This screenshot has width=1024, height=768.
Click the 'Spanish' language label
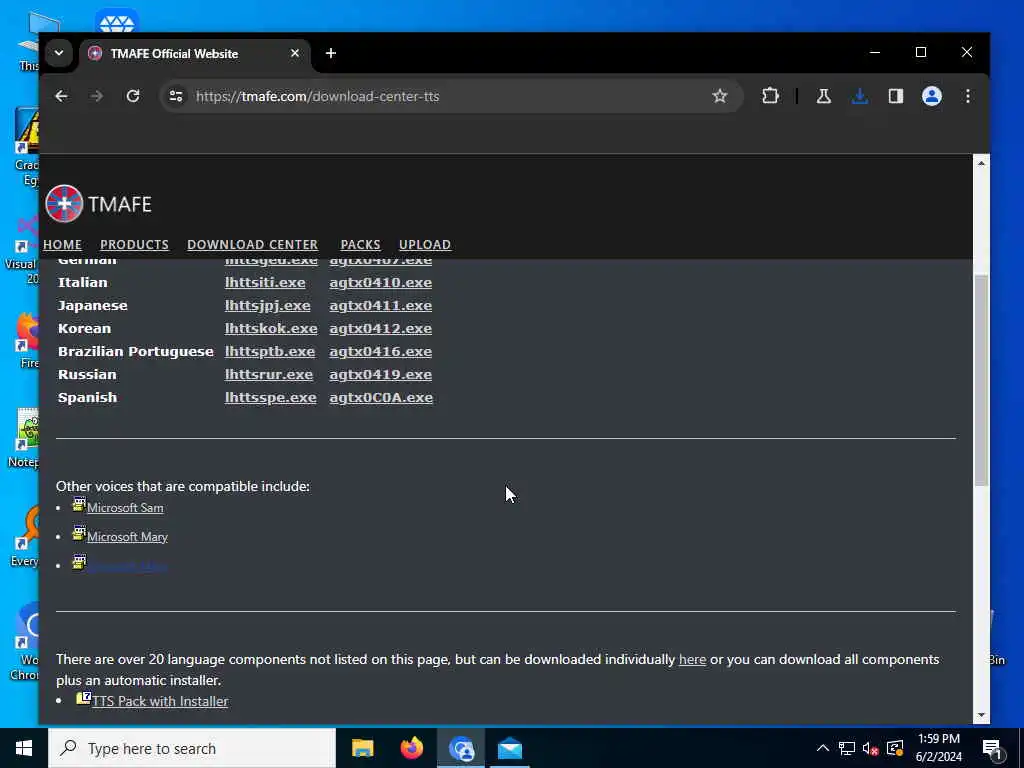88,397
